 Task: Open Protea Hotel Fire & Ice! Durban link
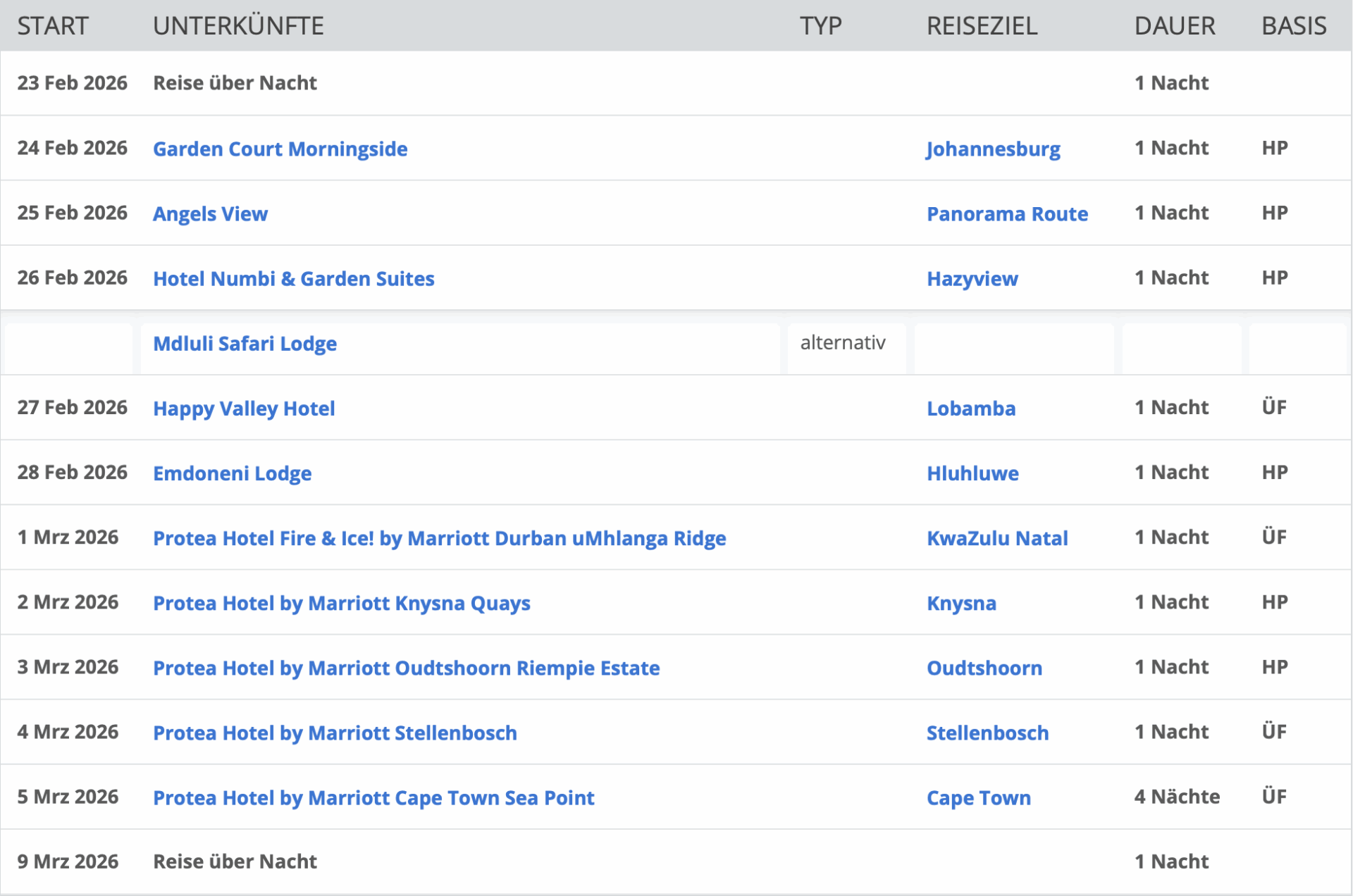coord(439,538)
